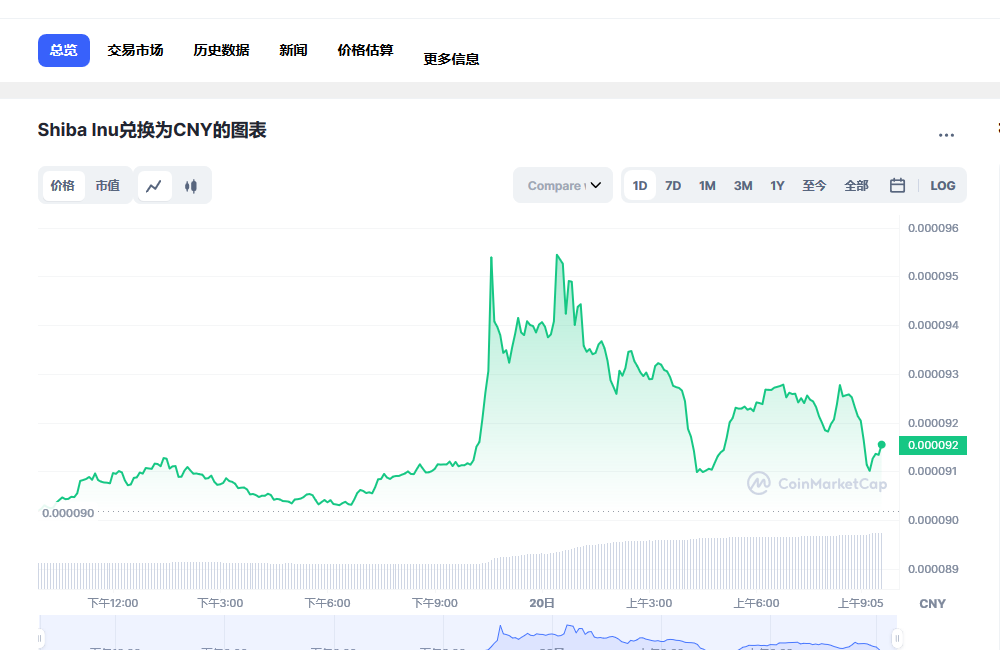Toggle LOG scale on chart

pos(943,186)
